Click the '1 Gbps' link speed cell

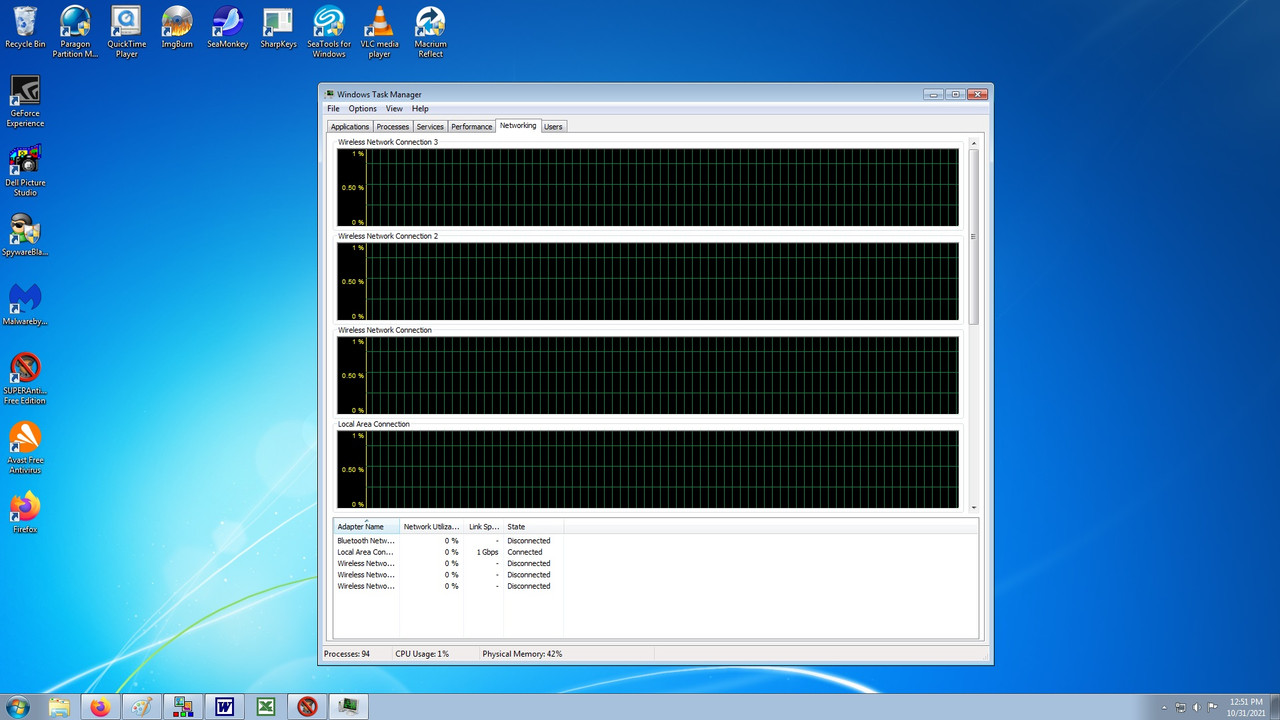[x=487, y=552]
